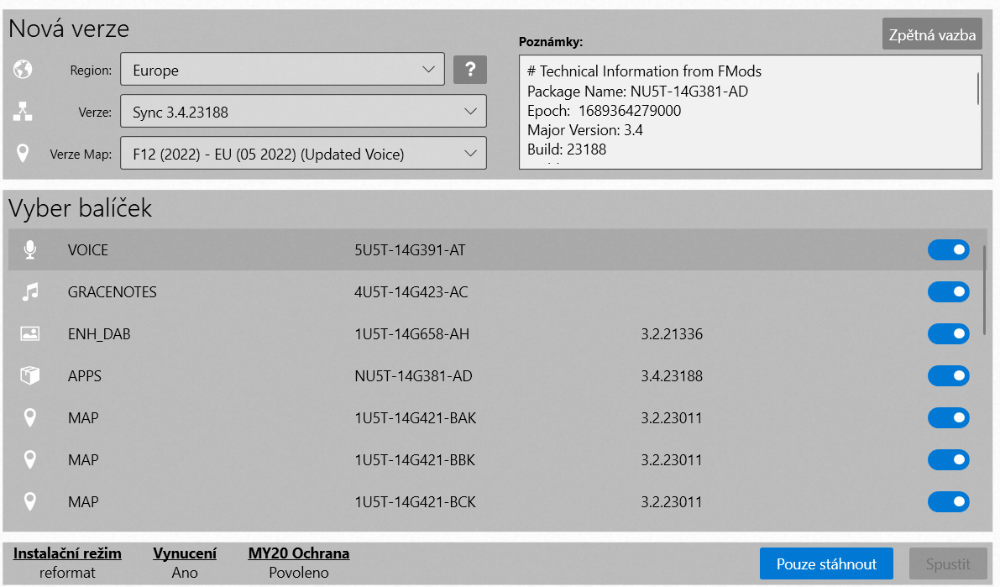The width and height of the screenshot is (1000, 587).
Task: Turn off the GRACENOTES package switch
Action: click(948, 292)
